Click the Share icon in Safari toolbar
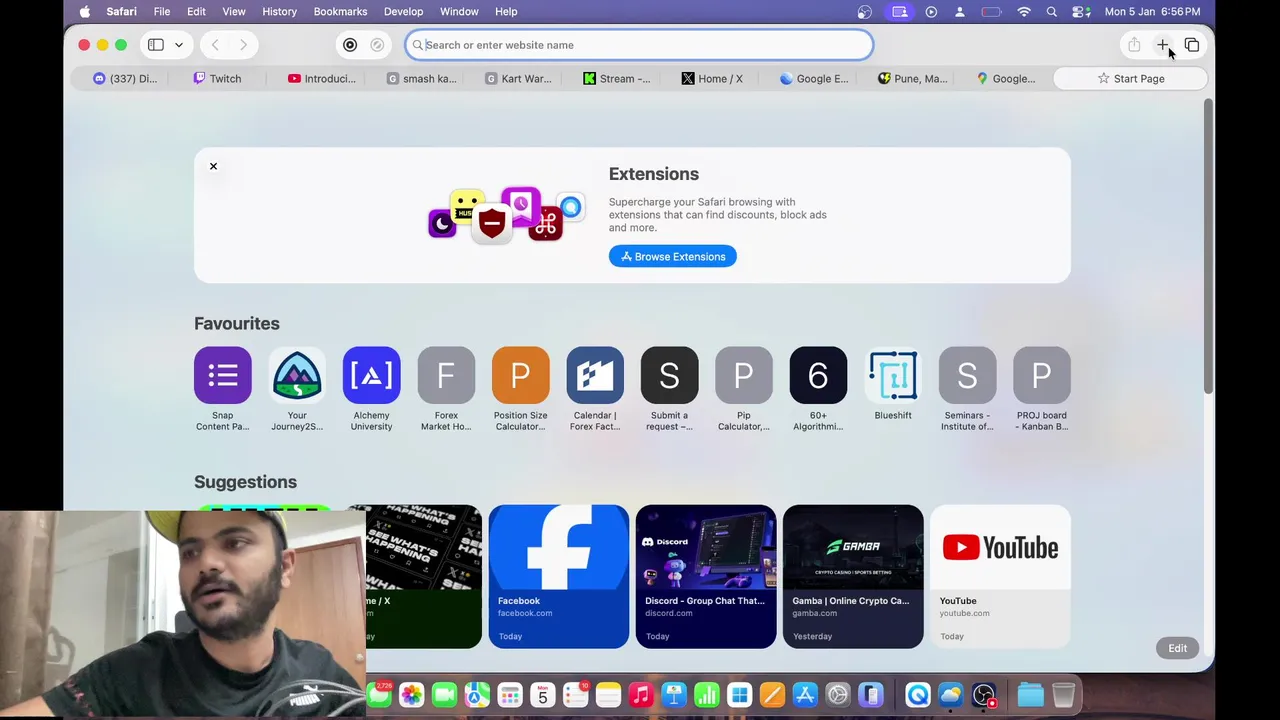1280x720 pixels. [1134, 45]
